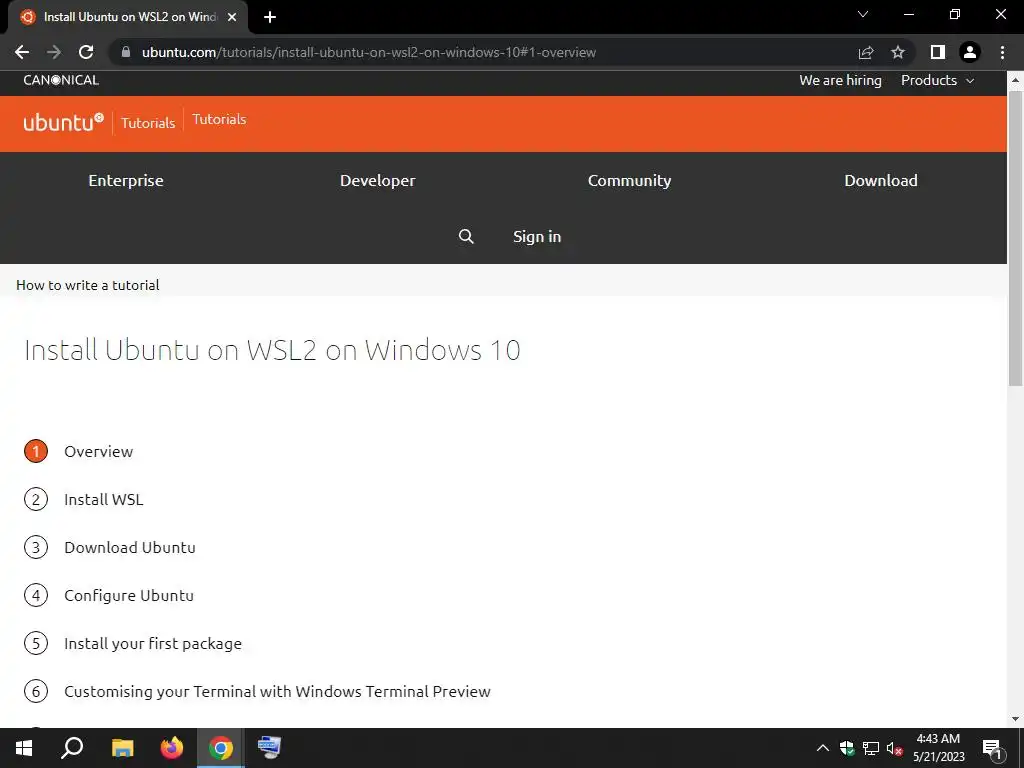
Task: Click the site search magnifier icon
Action: click(466, 236)
